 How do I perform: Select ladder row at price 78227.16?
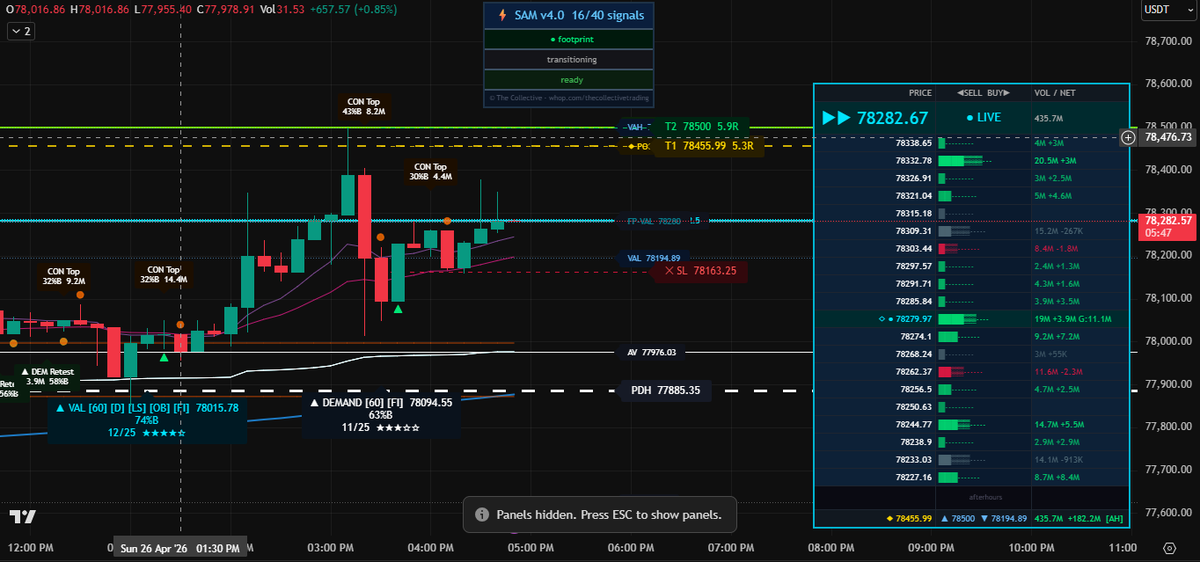click(x=971, y=477)
